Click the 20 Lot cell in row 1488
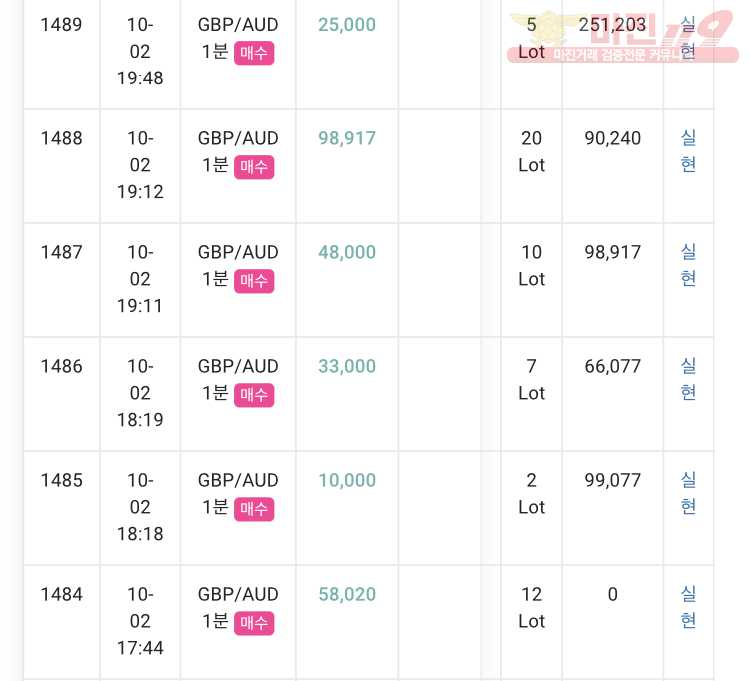 (x=531, y=152)
